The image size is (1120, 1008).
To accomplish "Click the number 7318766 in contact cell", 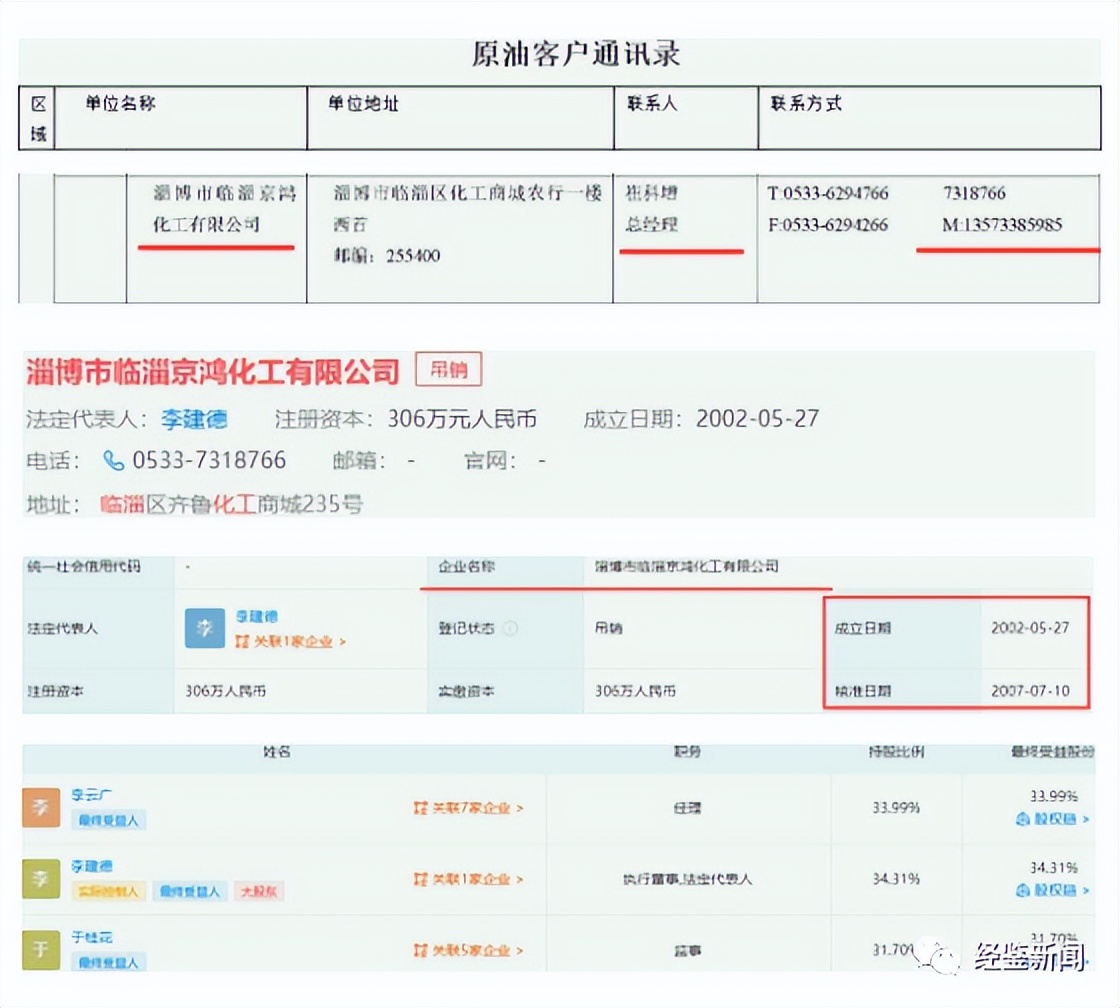I will (974, 193).
